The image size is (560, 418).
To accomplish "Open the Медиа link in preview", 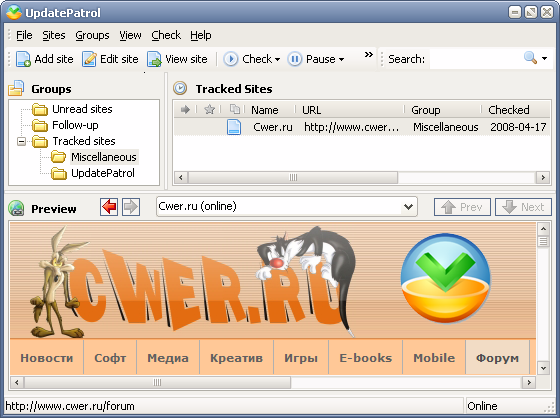I will click(168, 358).
